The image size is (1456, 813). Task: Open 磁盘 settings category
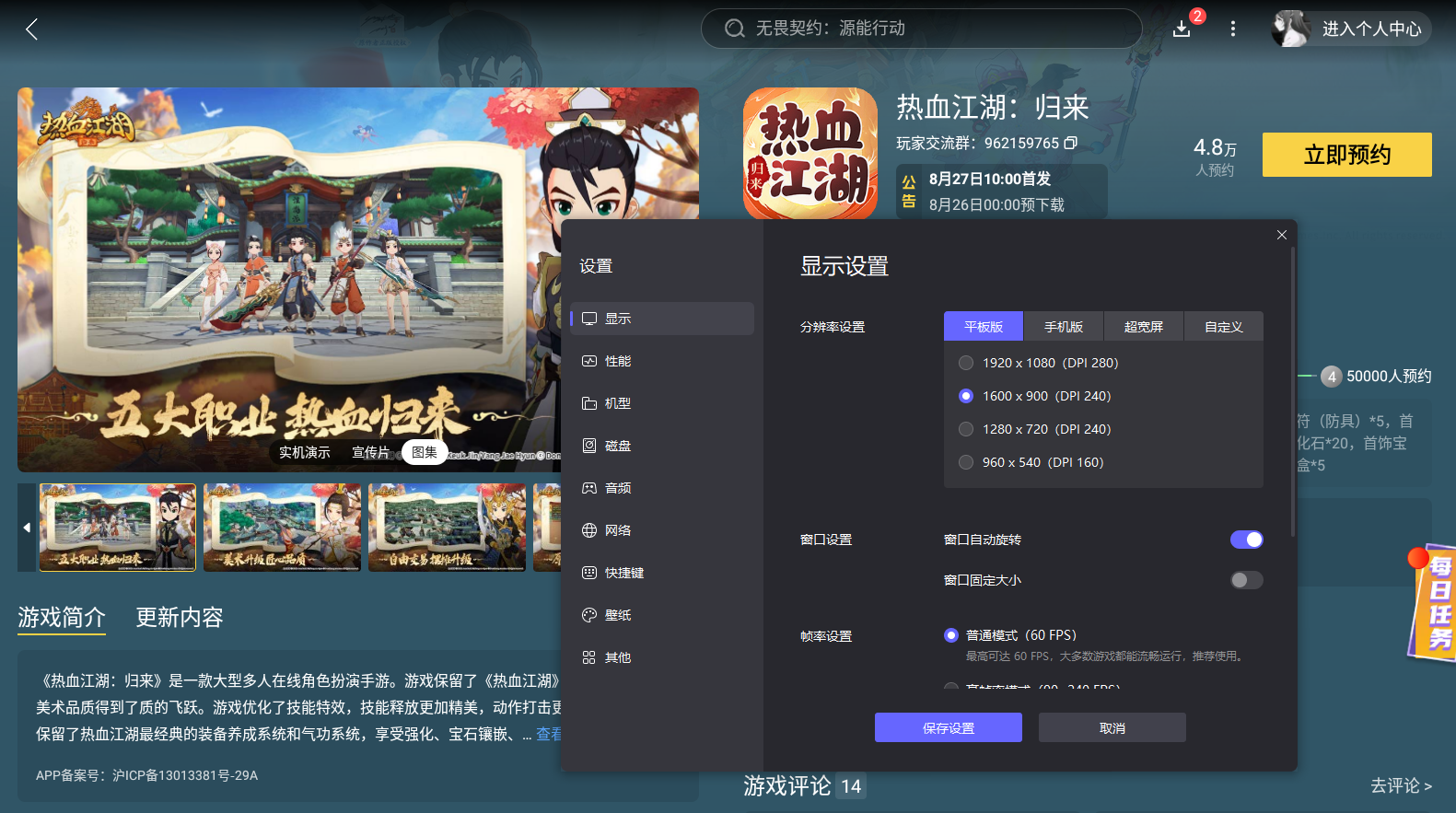[662, 446]
